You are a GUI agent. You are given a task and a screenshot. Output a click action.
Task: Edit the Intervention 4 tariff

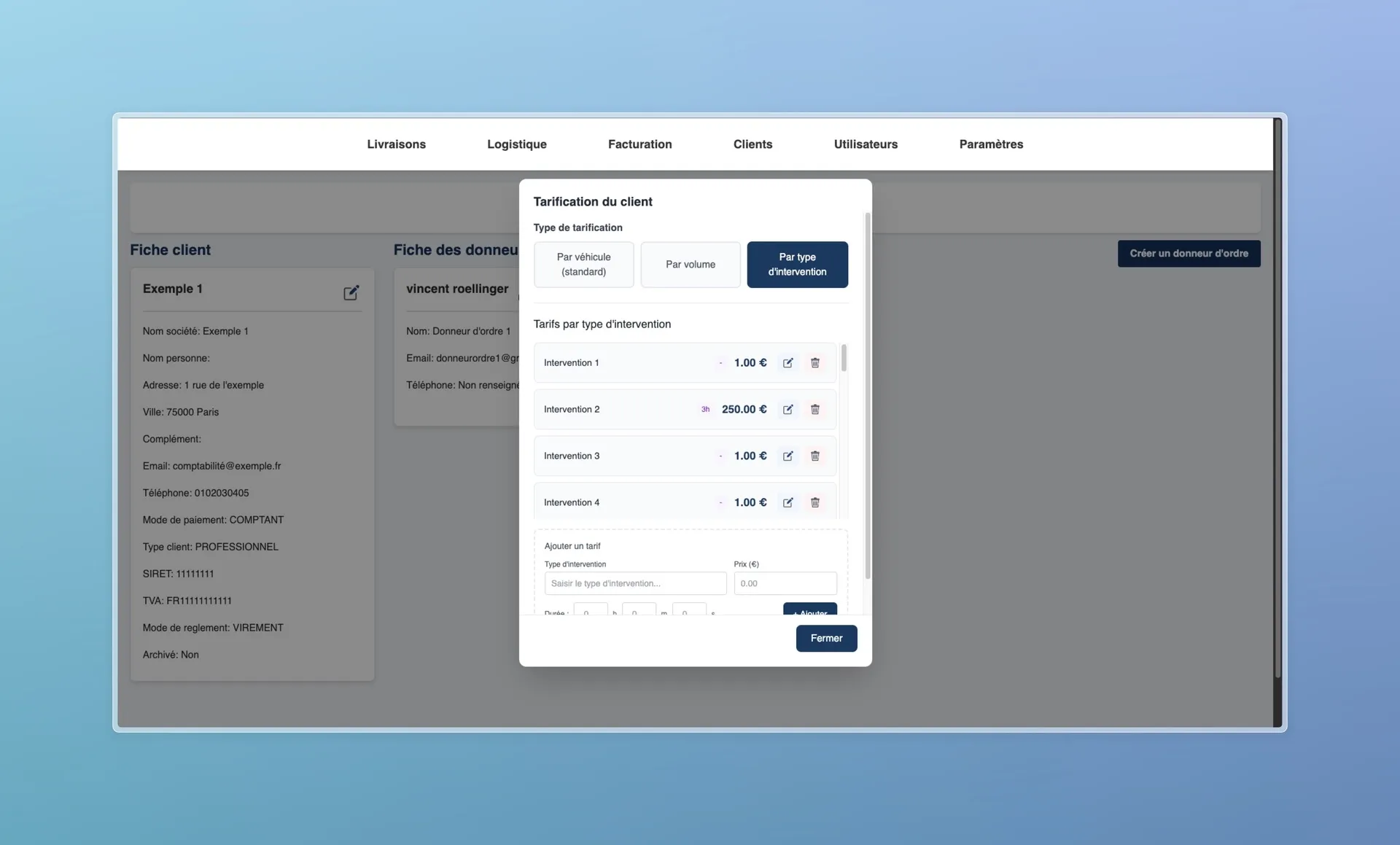787,503
